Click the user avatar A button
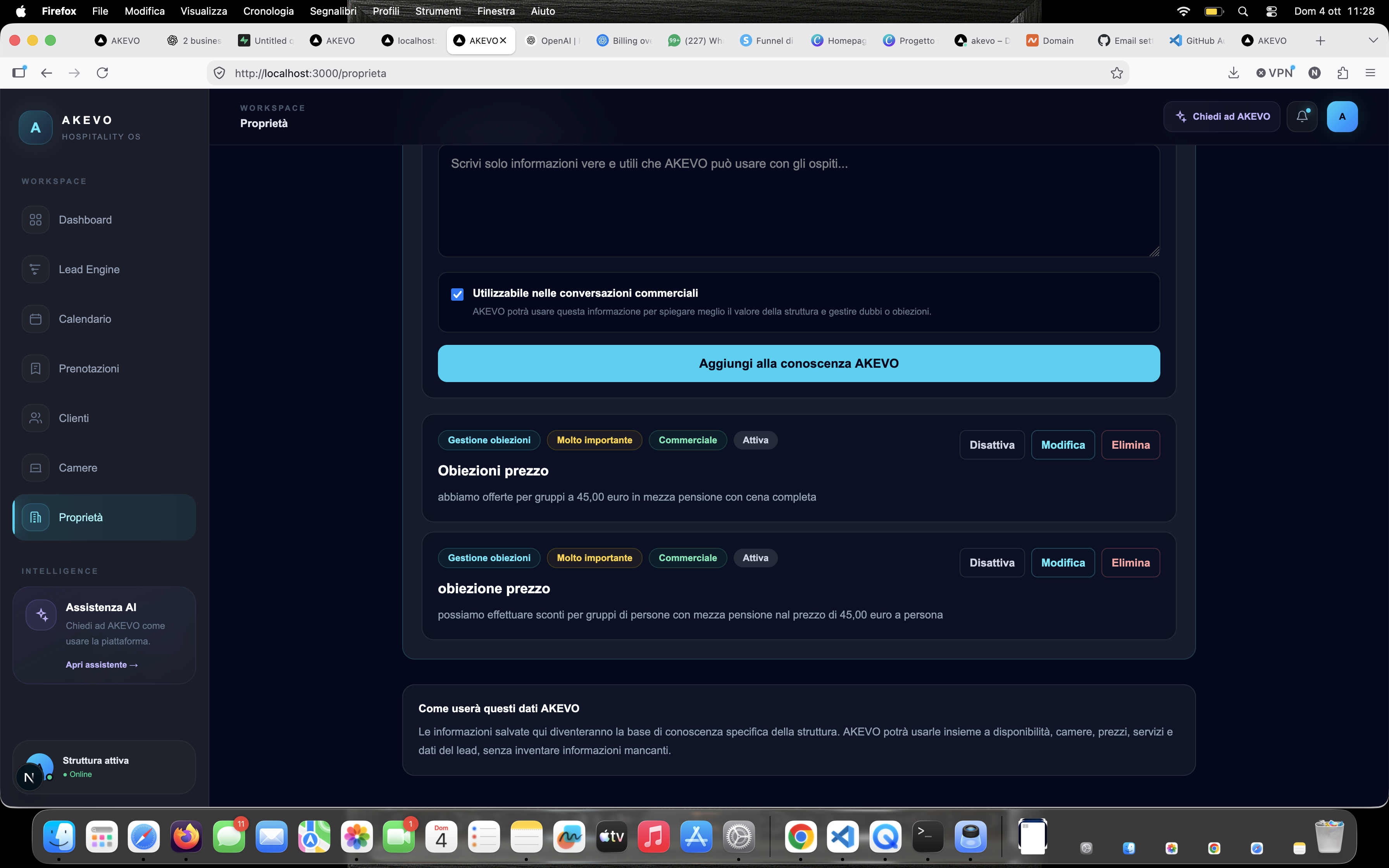The height and width of the screenshot is (868, 1389). 1342,117
